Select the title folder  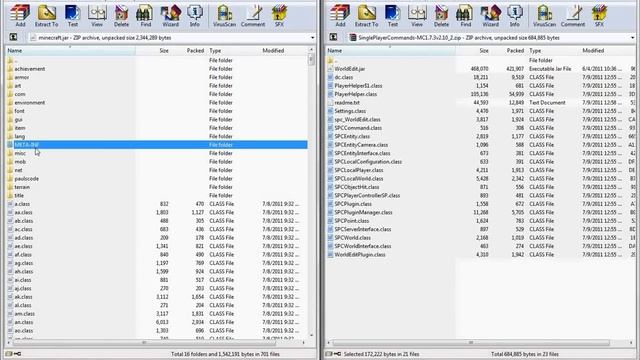pos(19,196)
